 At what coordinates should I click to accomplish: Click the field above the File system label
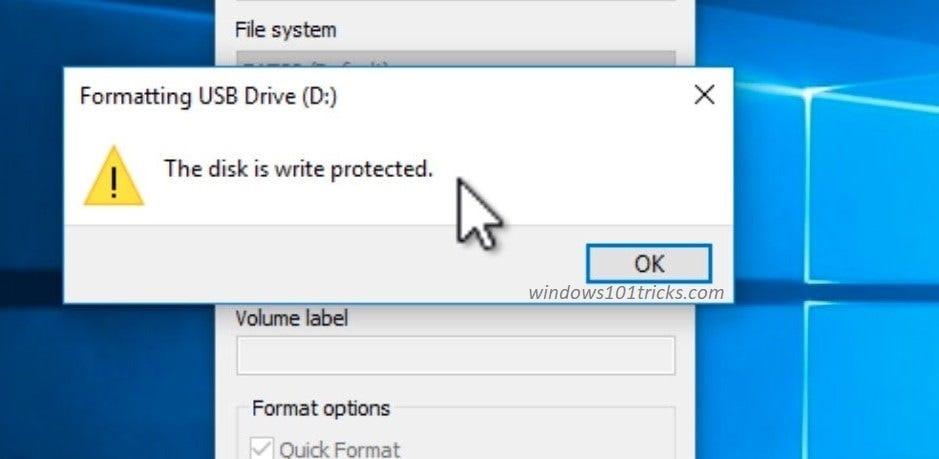click(x=455, y=6)
